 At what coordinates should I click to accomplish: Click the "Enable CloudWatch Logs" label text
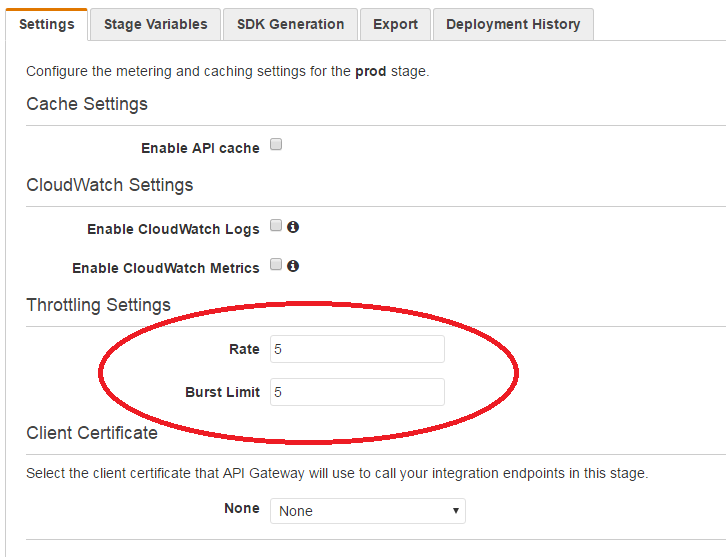173,229
